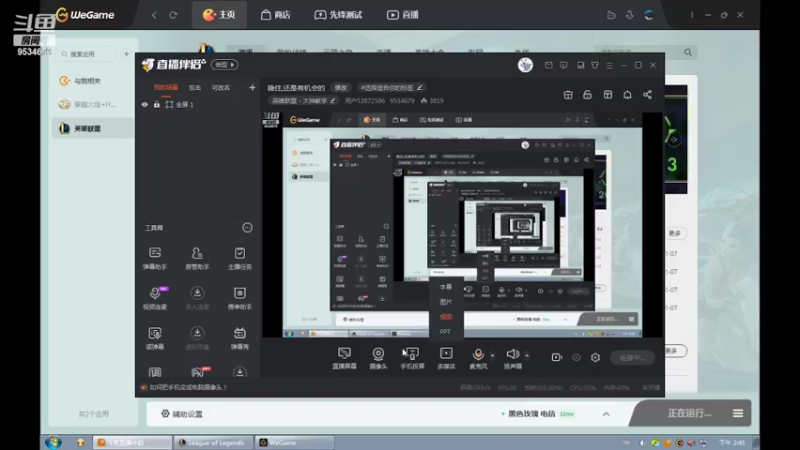The width and height of the screenshot is (800, 450).
Task: Toggle the preview eye icon near settings
Action: click(576, 358)
